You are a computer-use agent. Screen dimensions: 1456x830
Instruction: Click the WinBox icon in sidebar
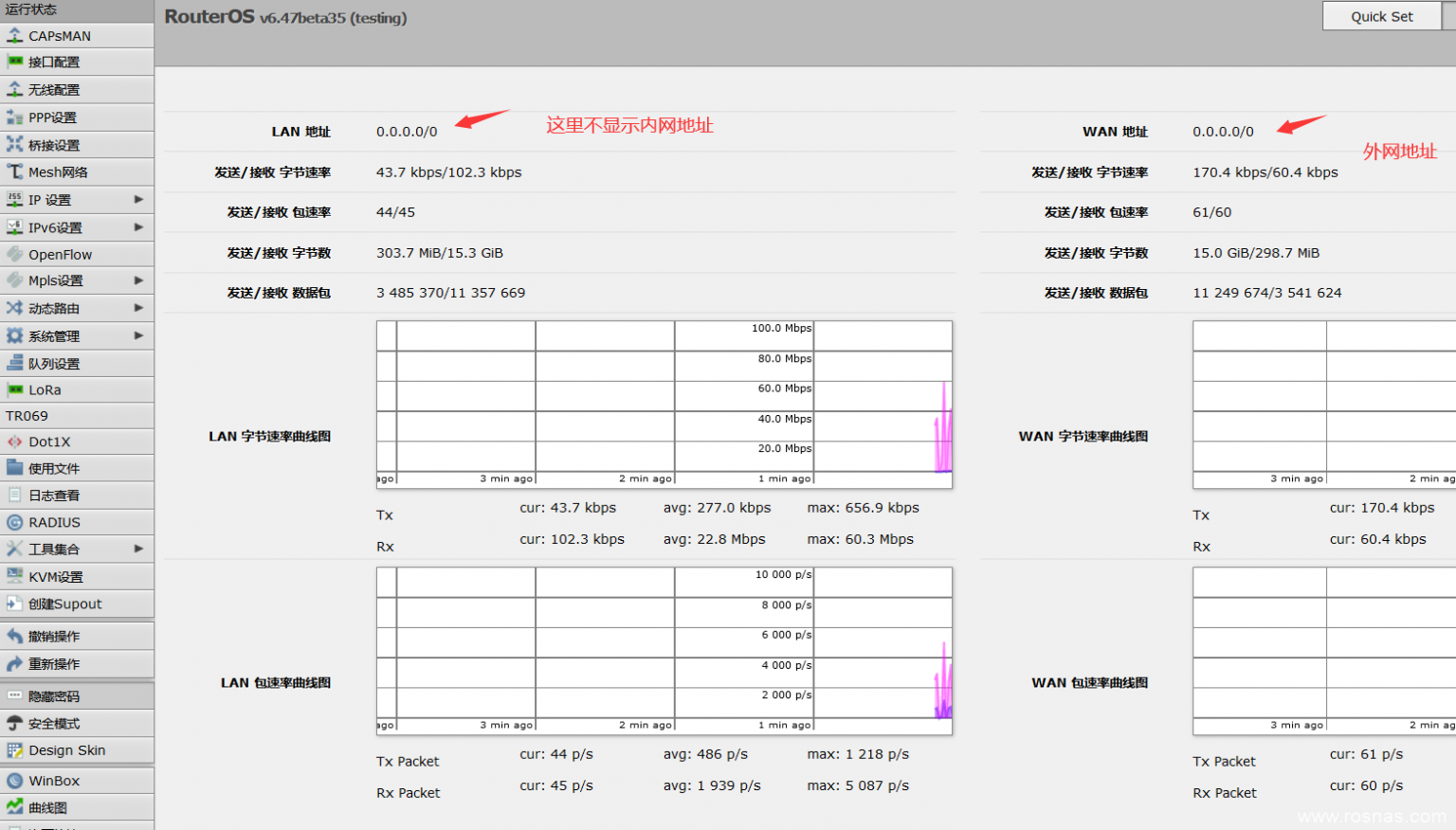[14, 781]
